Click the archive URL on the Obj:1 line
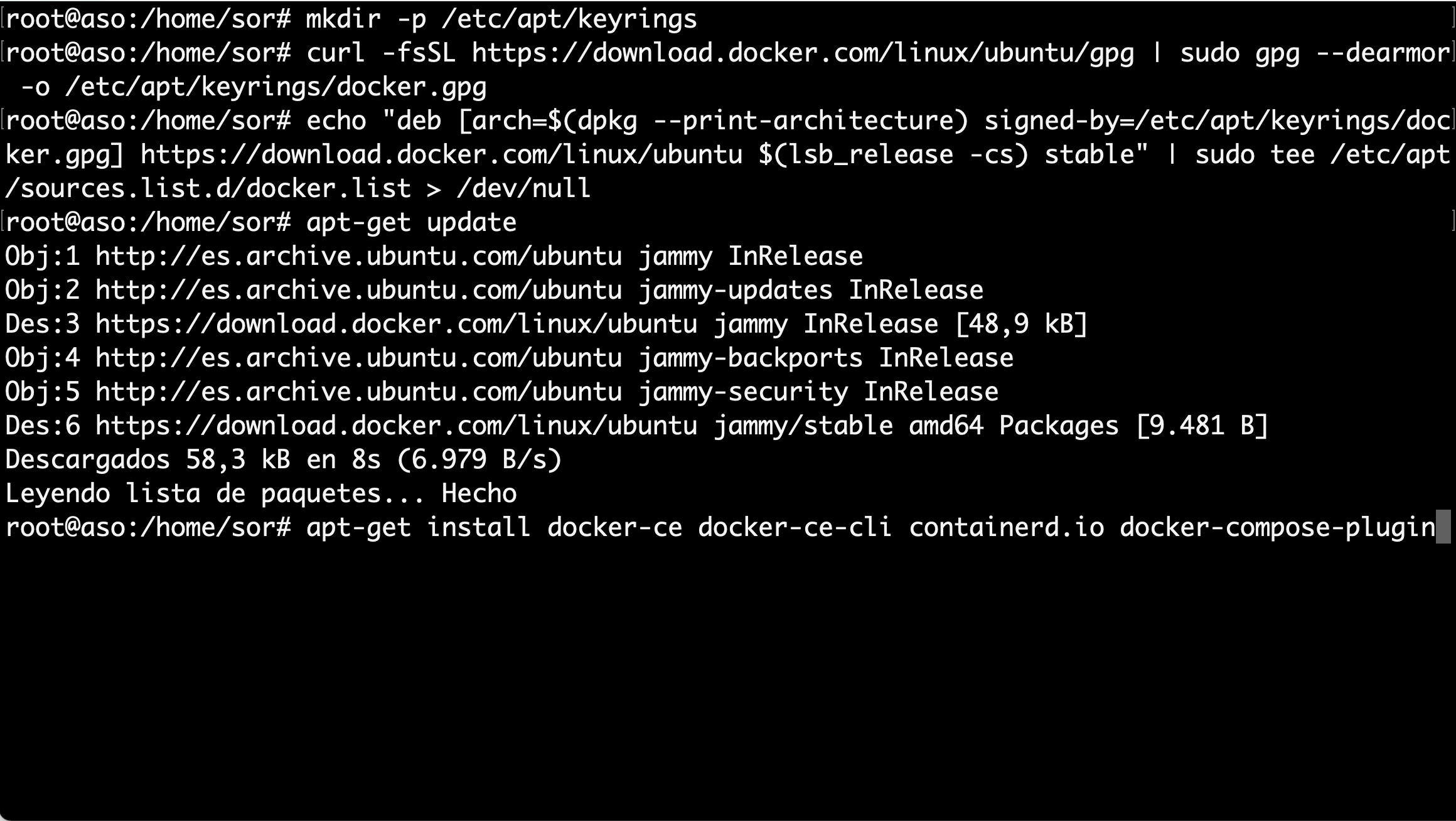The width and height of the screenshot is (1456, 821). (x=358, y=256)
